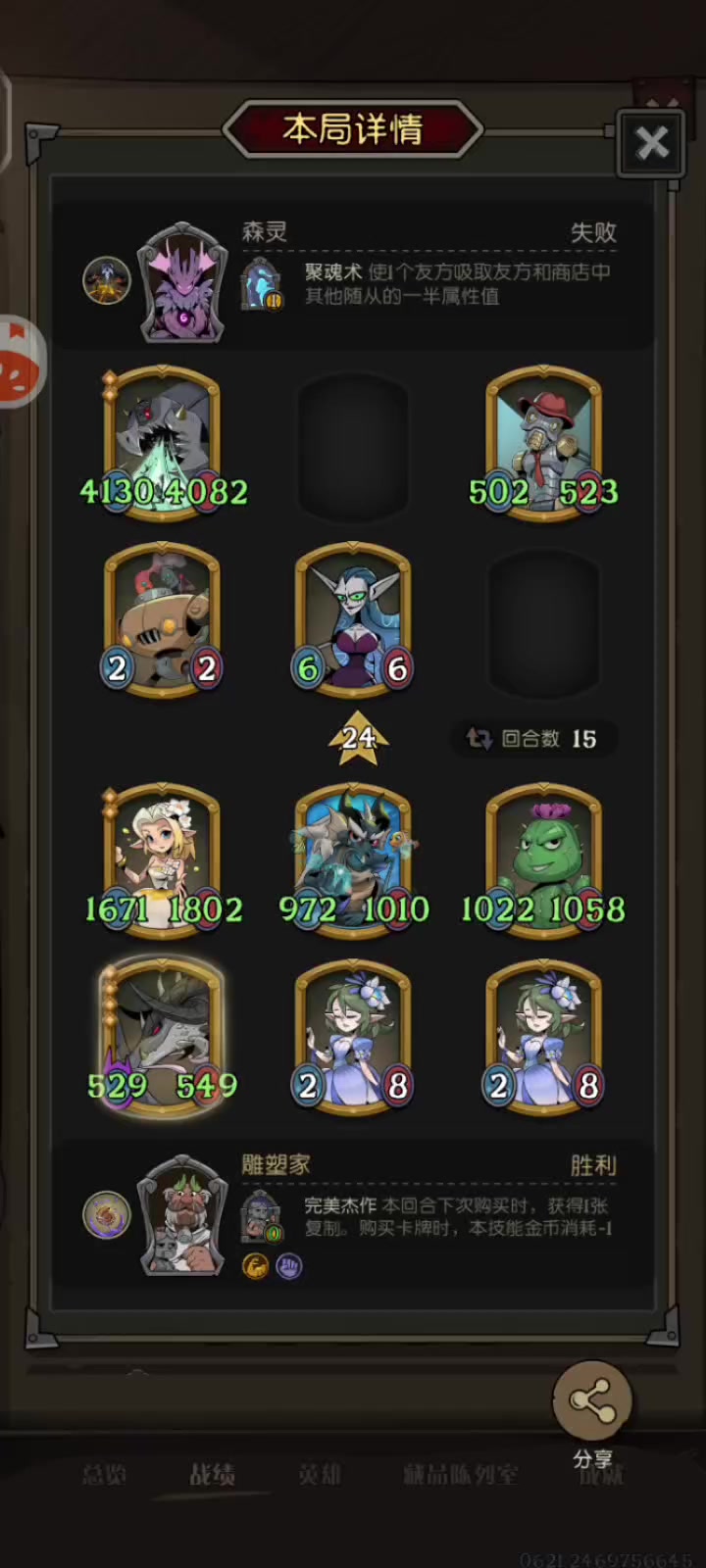This screenshot has width=706, height=1568.
Task: Close the 本局详情 panel
Action: coord(651,144)
